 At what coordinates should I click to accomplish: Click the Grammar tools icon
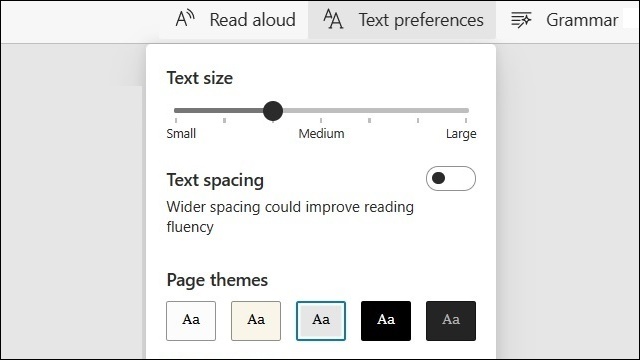point(521,20)
